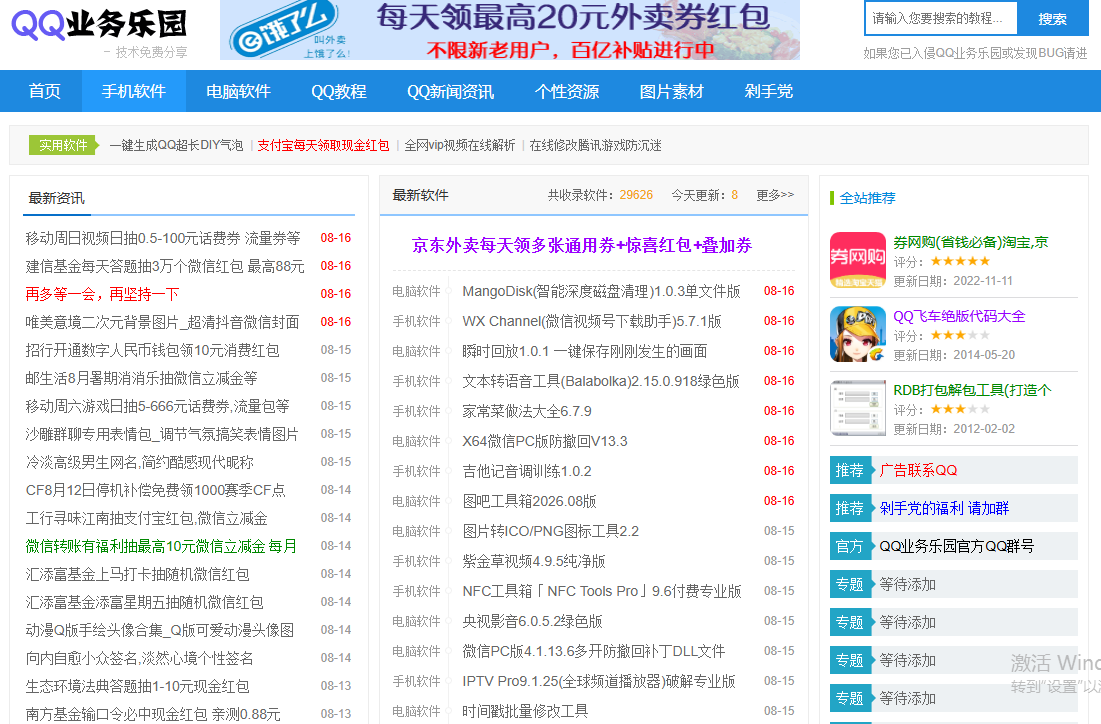Open software 吉他记音调训练1.0.2

(x=527, y=471)
